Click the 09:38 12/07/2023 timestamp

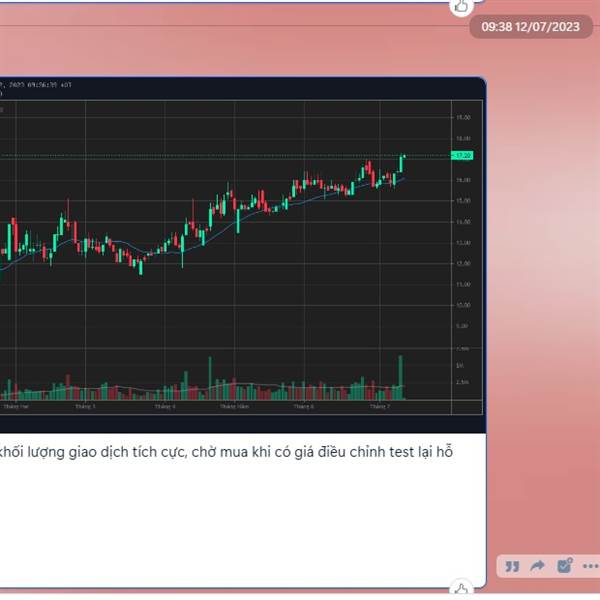click(x=531, y=27)
